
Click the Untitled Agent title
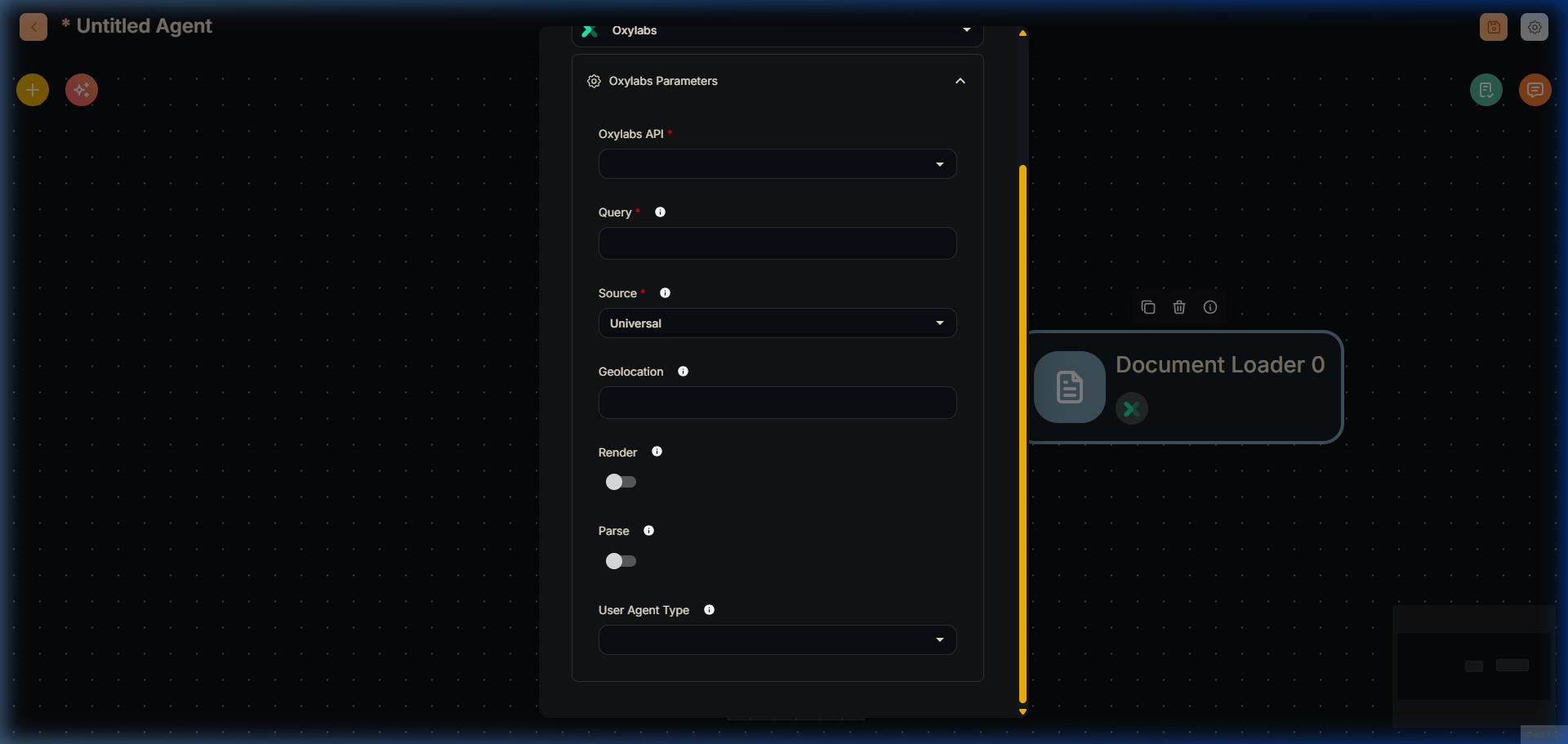[x=144, y=26]
